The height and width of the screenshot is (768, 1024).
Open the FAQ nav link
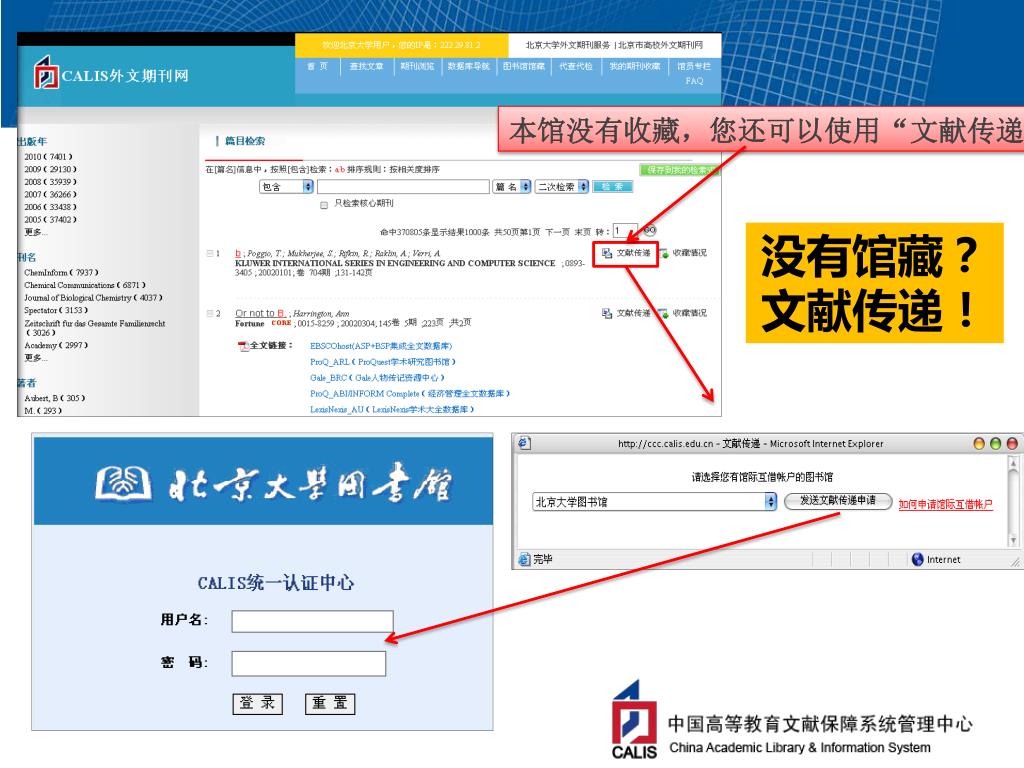tap(694, 81)
